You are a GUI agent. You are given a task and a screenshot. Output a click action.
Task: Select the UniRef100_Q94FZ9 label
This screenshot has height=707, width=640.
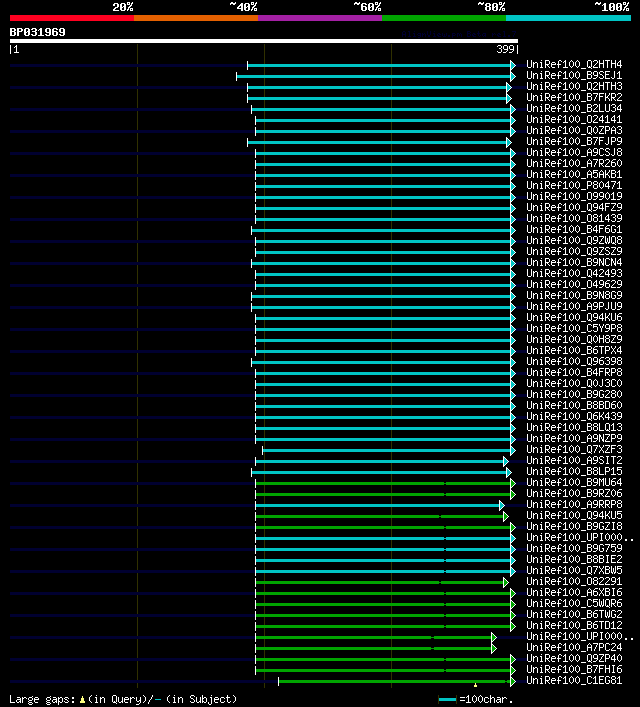pyautogui.click(x=574, y=207)
